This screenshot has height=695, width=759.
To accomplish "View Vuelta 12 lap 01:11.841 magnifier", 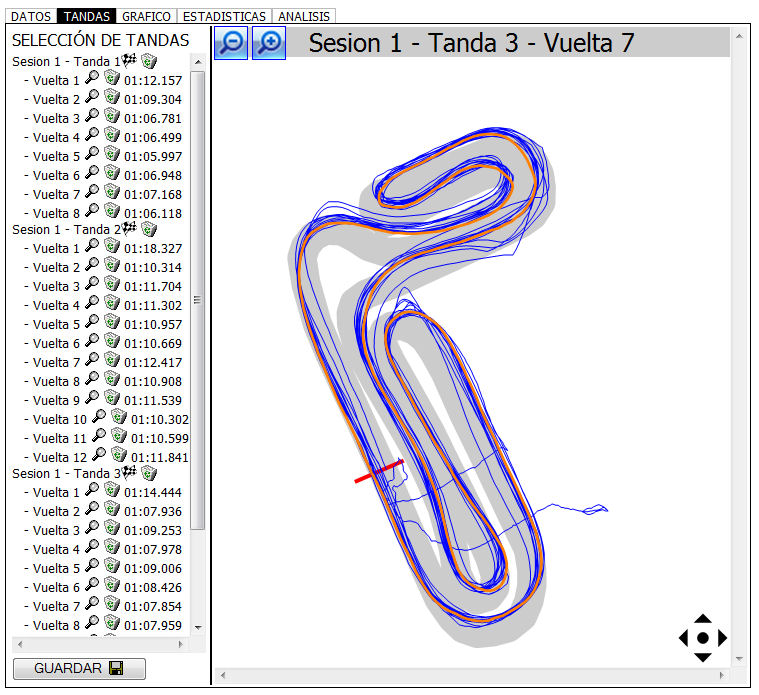I will tap(99, 455).
